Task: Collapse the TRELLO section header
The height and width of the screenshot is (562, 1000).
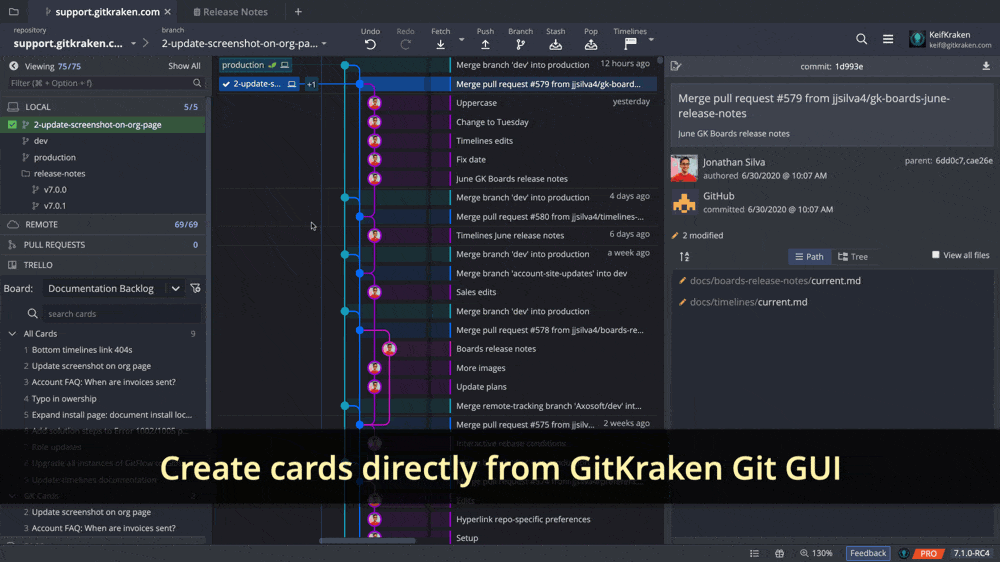Action: click(x=102, y=265)
